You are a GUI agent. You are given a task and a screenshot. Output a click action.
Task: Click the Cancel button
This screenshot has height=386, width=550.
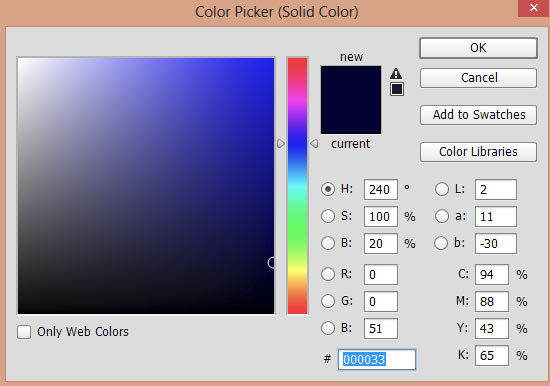pyautogui.click(x=478, y=78)
